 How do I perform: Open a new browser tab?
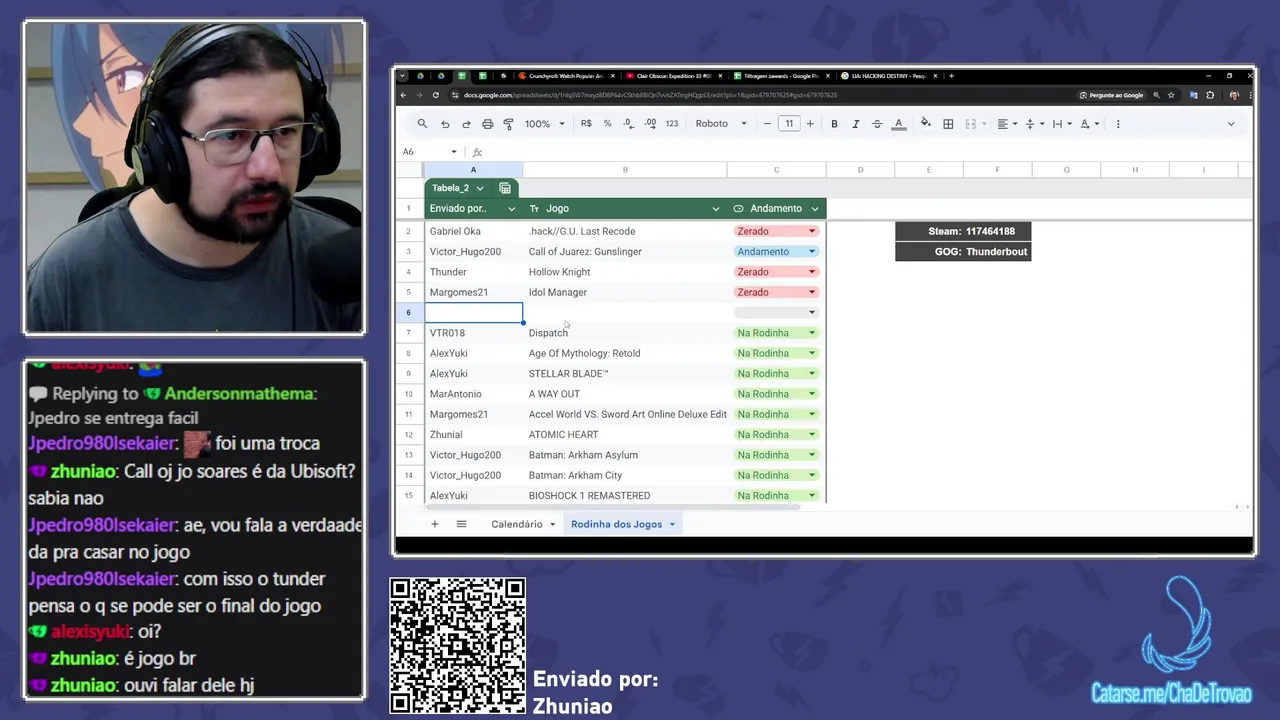click(951, 76)
